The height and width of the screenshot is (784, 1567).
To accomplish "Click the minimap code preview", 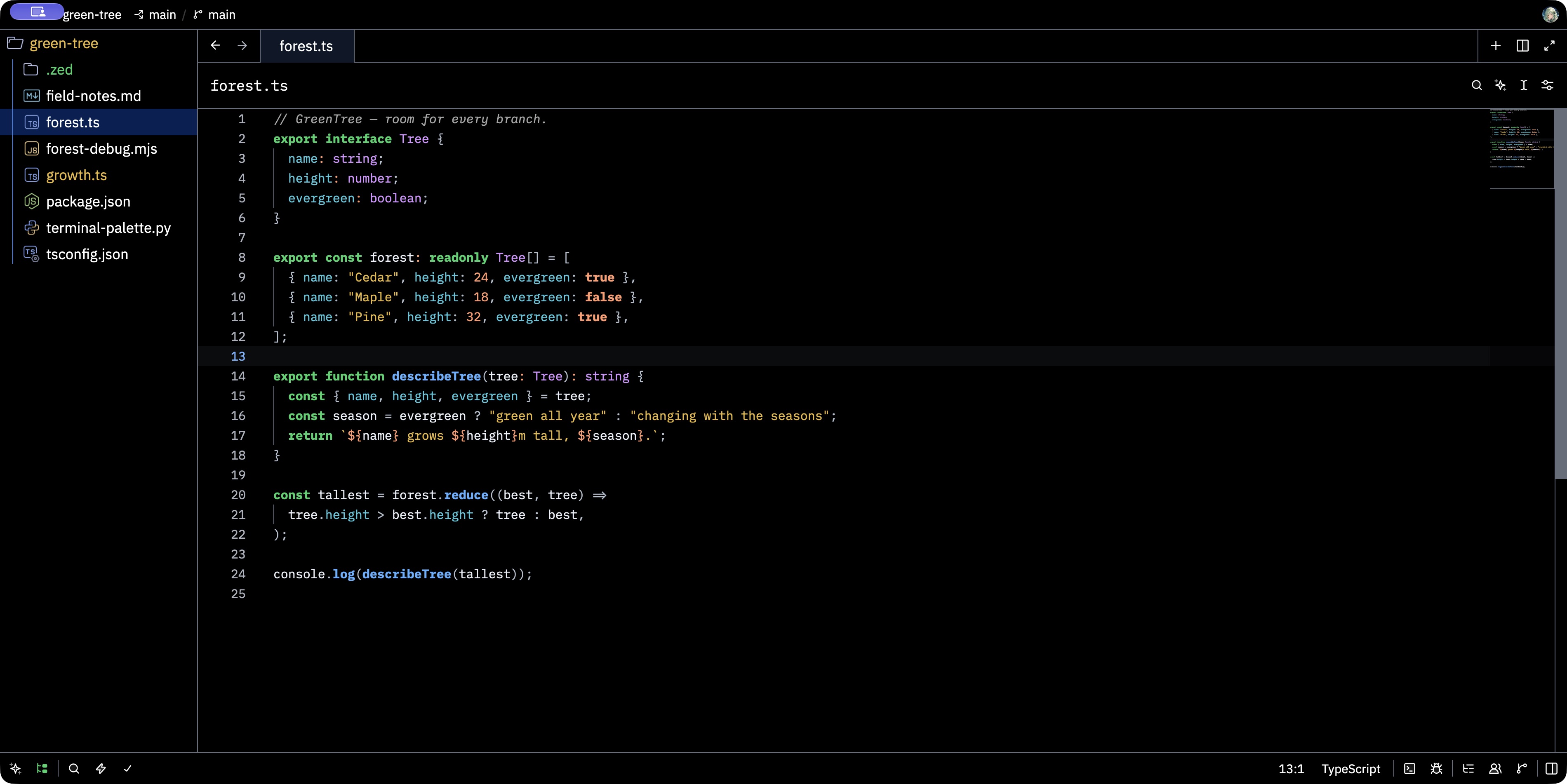I will tap(1521, 149).
